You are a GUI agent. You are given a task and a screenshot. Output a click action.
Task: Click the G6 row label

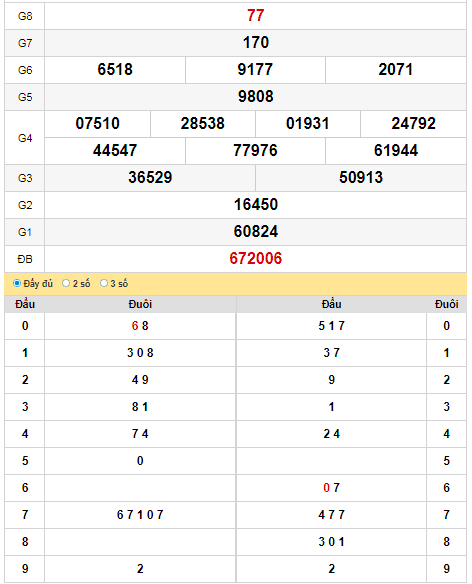(x=25, y=70)
